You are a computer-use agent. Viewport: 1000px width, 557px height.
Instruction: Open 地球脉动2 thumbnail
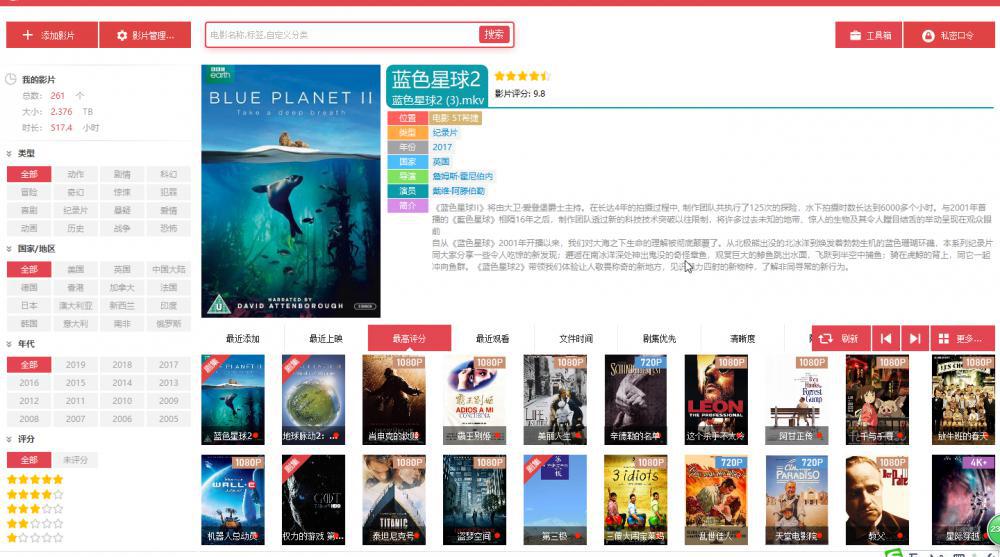[313, 399]
